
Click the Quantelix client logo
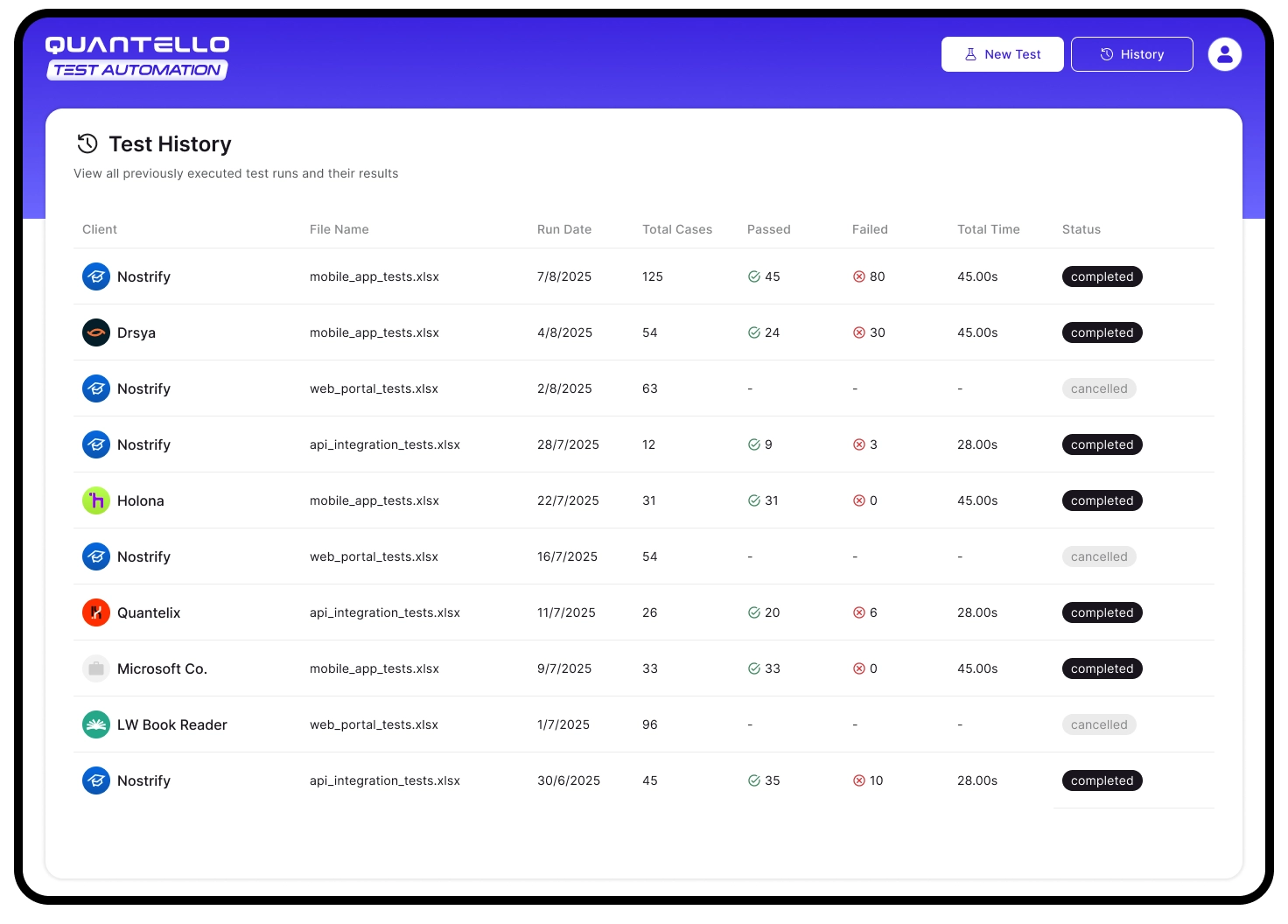[x=96, y=612]
